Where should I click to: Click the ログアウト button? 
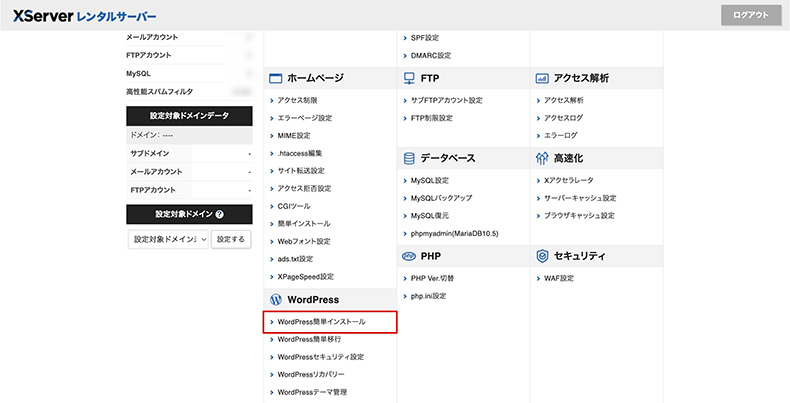click(750, 15)
